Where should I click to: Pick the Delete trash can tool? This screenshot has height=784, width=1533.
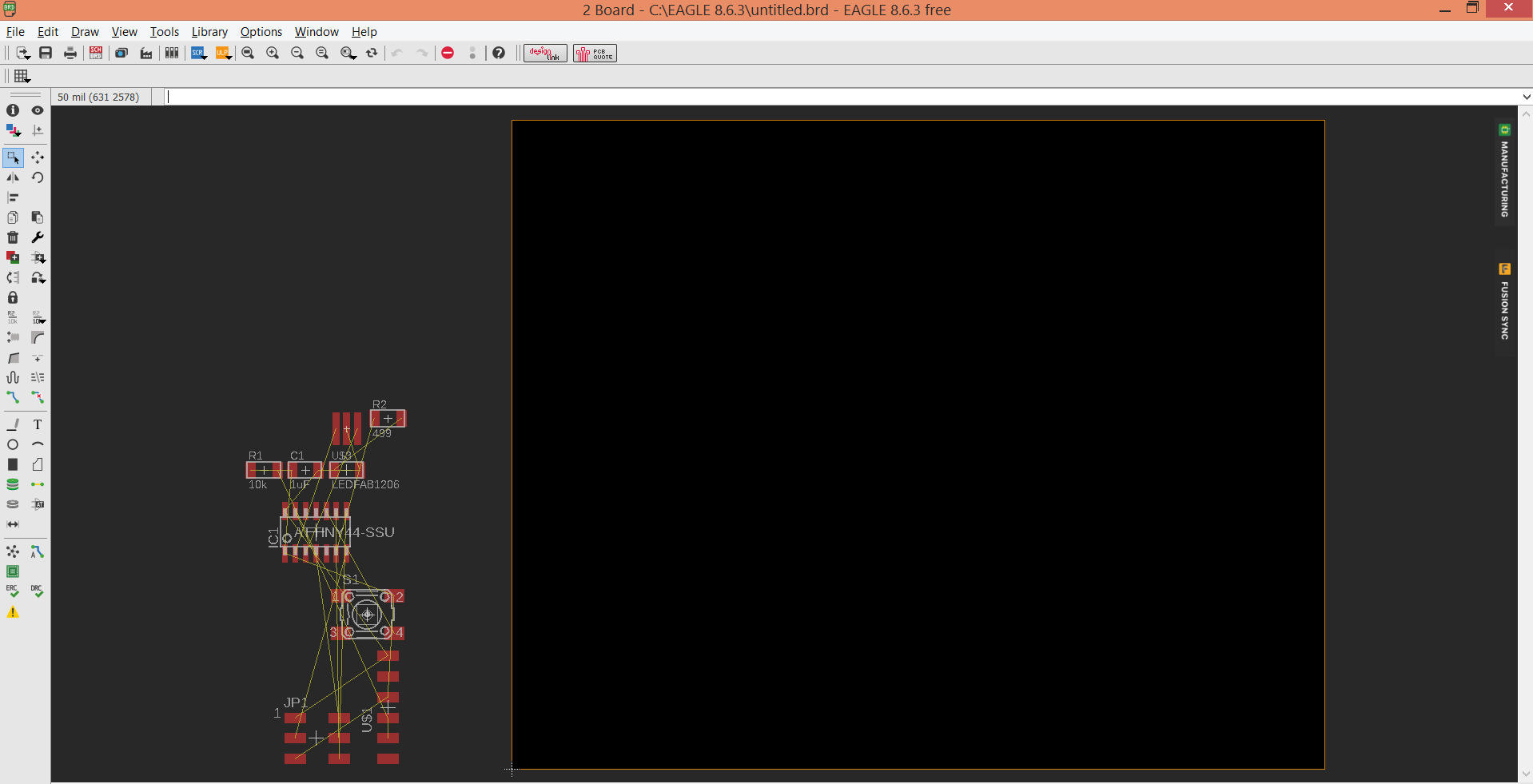[13, 237]
